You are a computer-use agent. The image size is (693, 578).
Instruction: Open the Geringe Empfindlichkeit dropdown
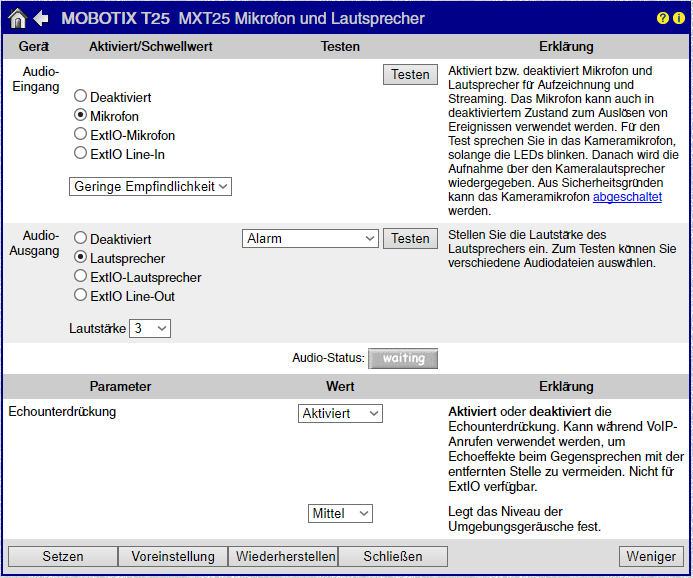pos(150,186)
